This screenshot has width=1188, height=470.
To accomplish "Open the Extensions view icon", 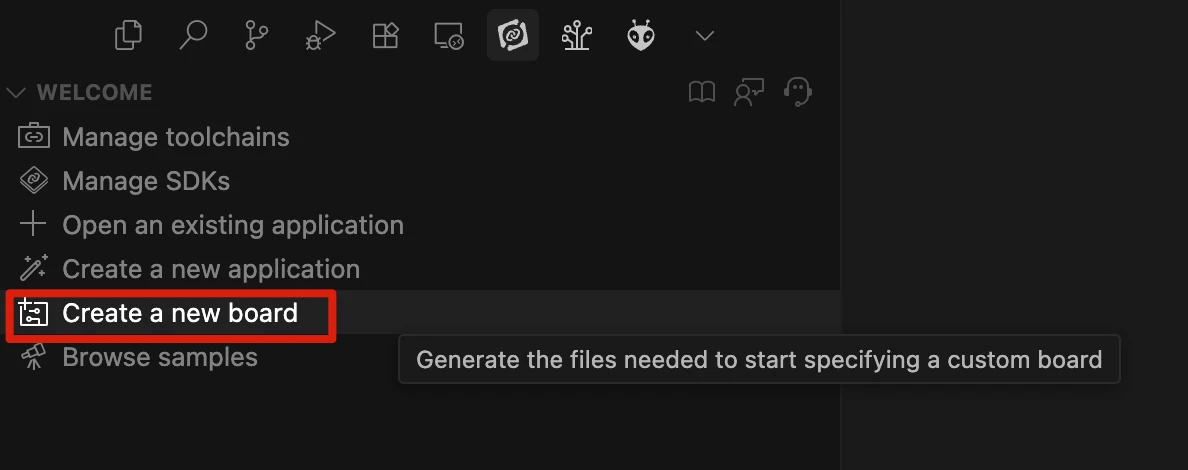I will coord(385,36).
